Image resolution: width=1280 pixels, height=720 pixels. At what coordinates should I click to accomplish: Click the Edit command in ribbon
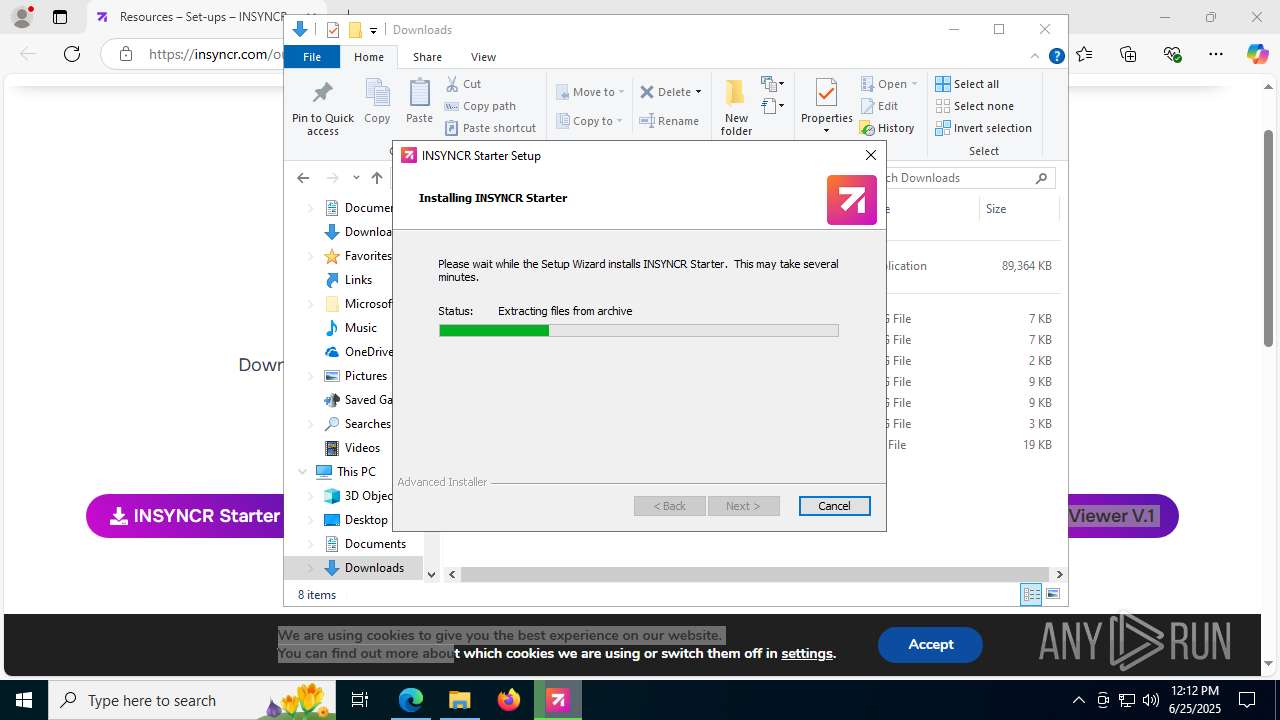coord(879,106)
